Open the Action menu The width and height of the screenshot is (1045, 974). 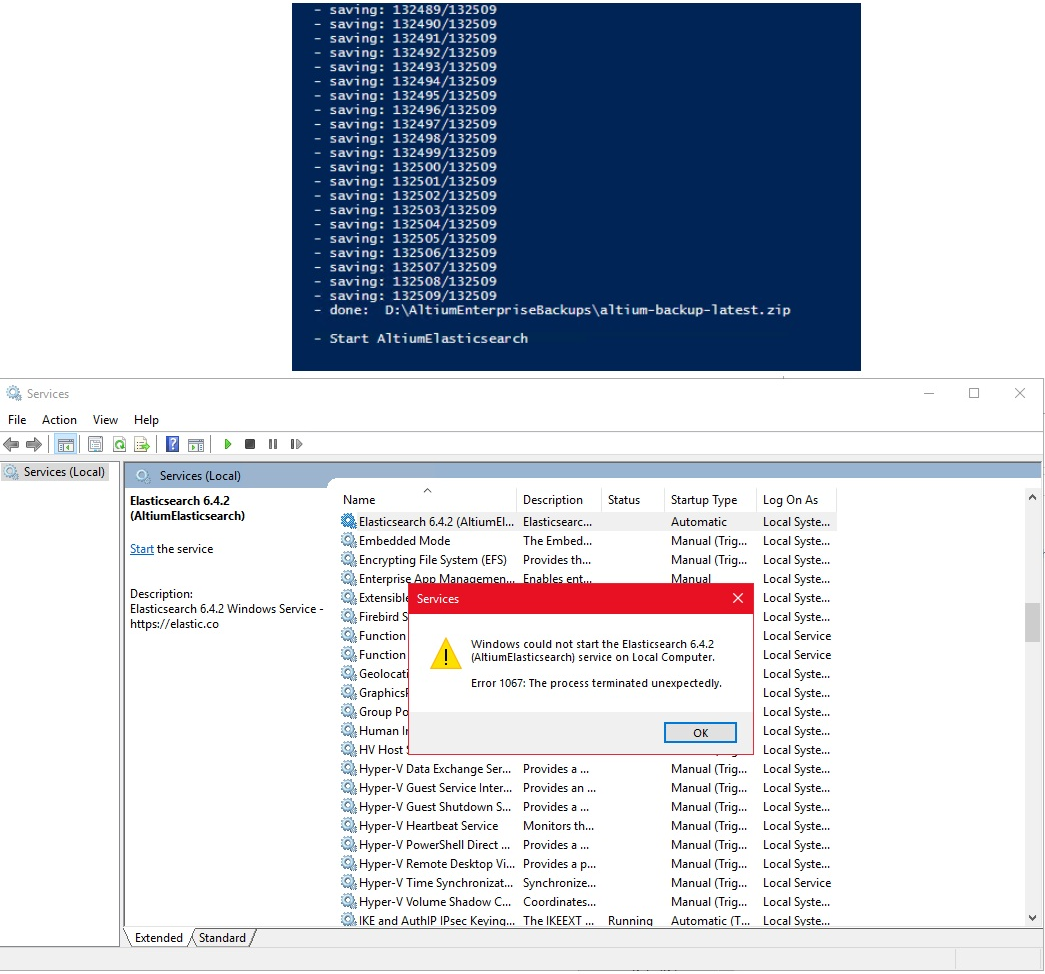59,420
